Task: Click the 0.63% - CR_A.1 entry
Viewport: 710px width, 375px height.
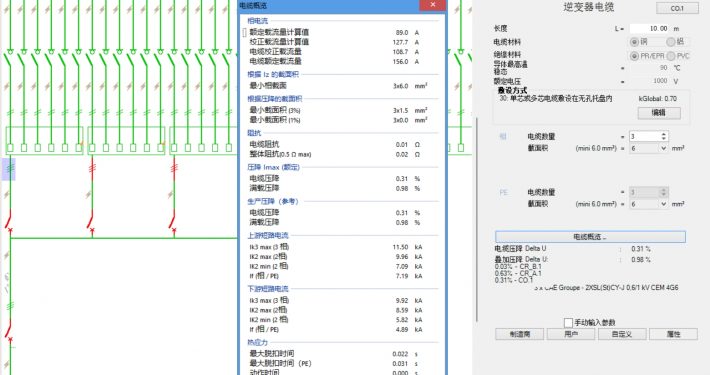Action: pyautogui.click(x=518, y=274)
